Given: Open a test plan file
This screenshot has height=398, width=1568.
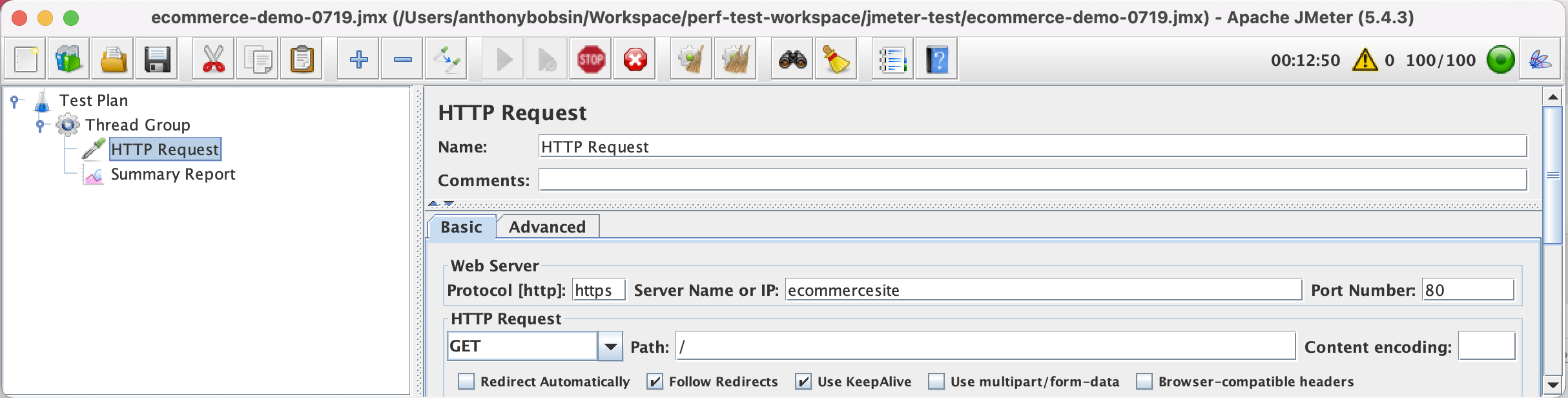Looking at the screenshot, I should (113, 59).
